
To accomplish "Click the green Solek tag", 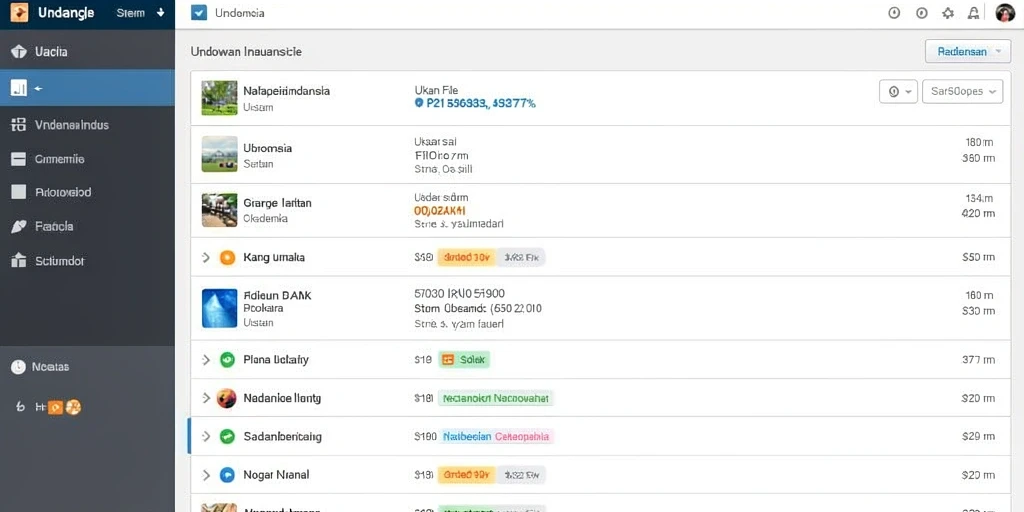I will (464, 360).
